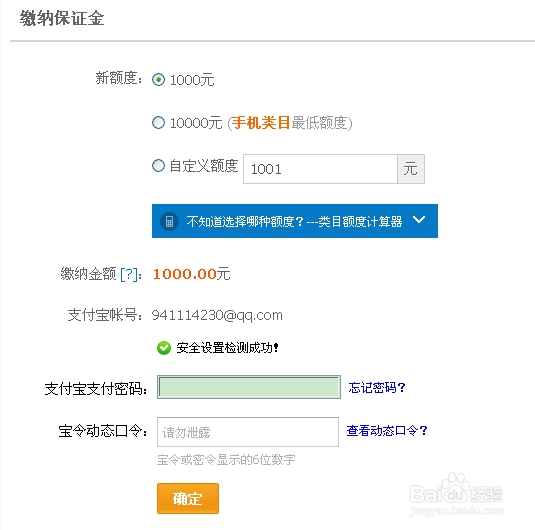The height and width of the screenshot is (530, 535).
Task: Click the 忘记密码? link
Action: [x=377, y=387]
